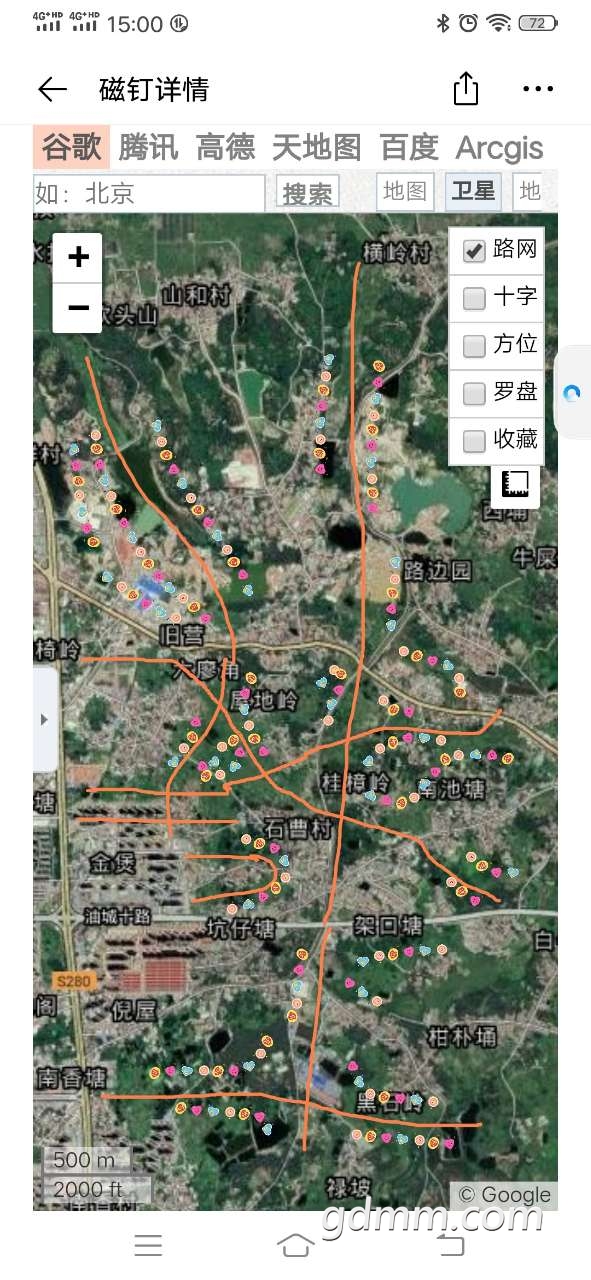
Task: Enable the 路网 road network checkbox
Action: (x=474, y=250)
